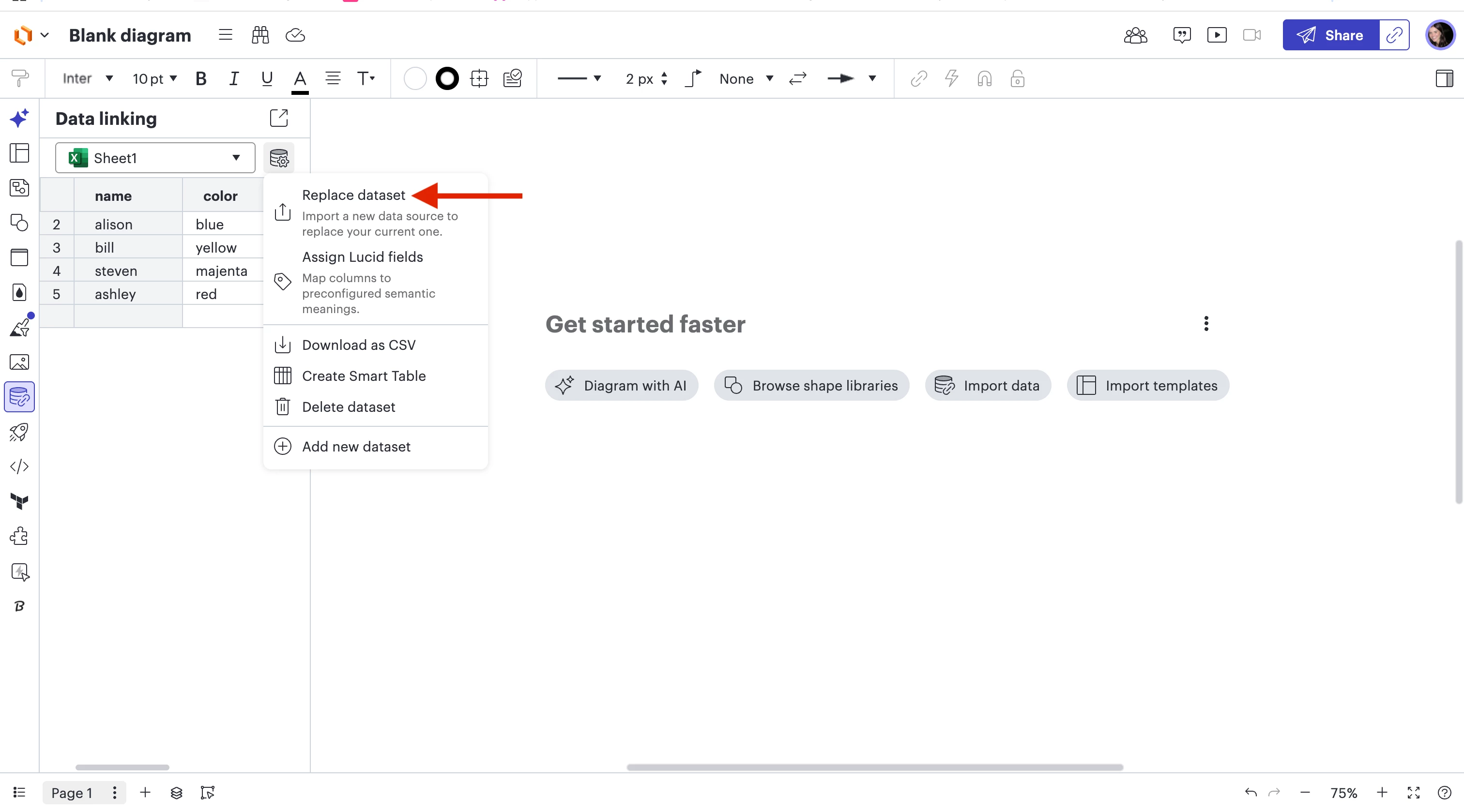Choose Download as CSV from menu
The height and width of the screenshot is (812, 1464).
point(359,345)
